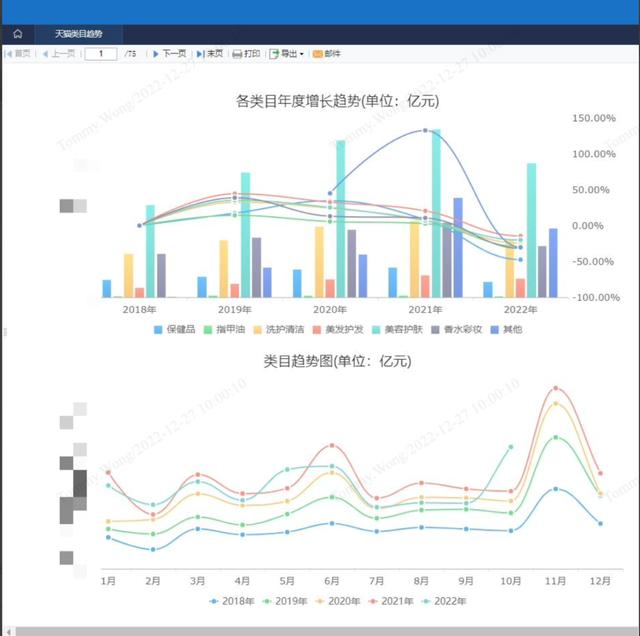The image size is (640, 636).
Task: Click the 邮件 email button
Action: (326, 53)
